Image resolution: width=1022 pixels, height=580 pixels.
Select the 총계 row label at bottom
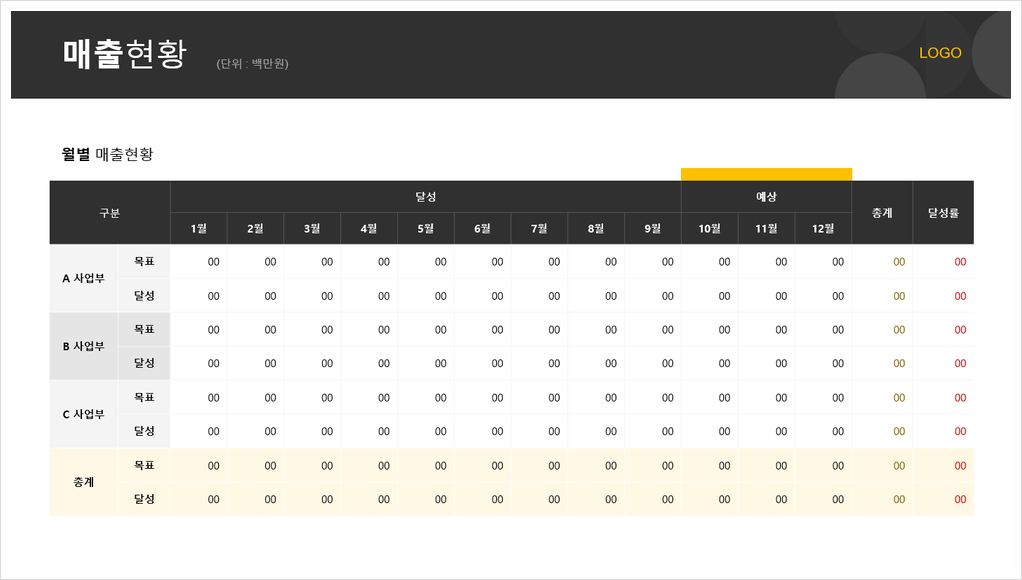coord(83,482)
